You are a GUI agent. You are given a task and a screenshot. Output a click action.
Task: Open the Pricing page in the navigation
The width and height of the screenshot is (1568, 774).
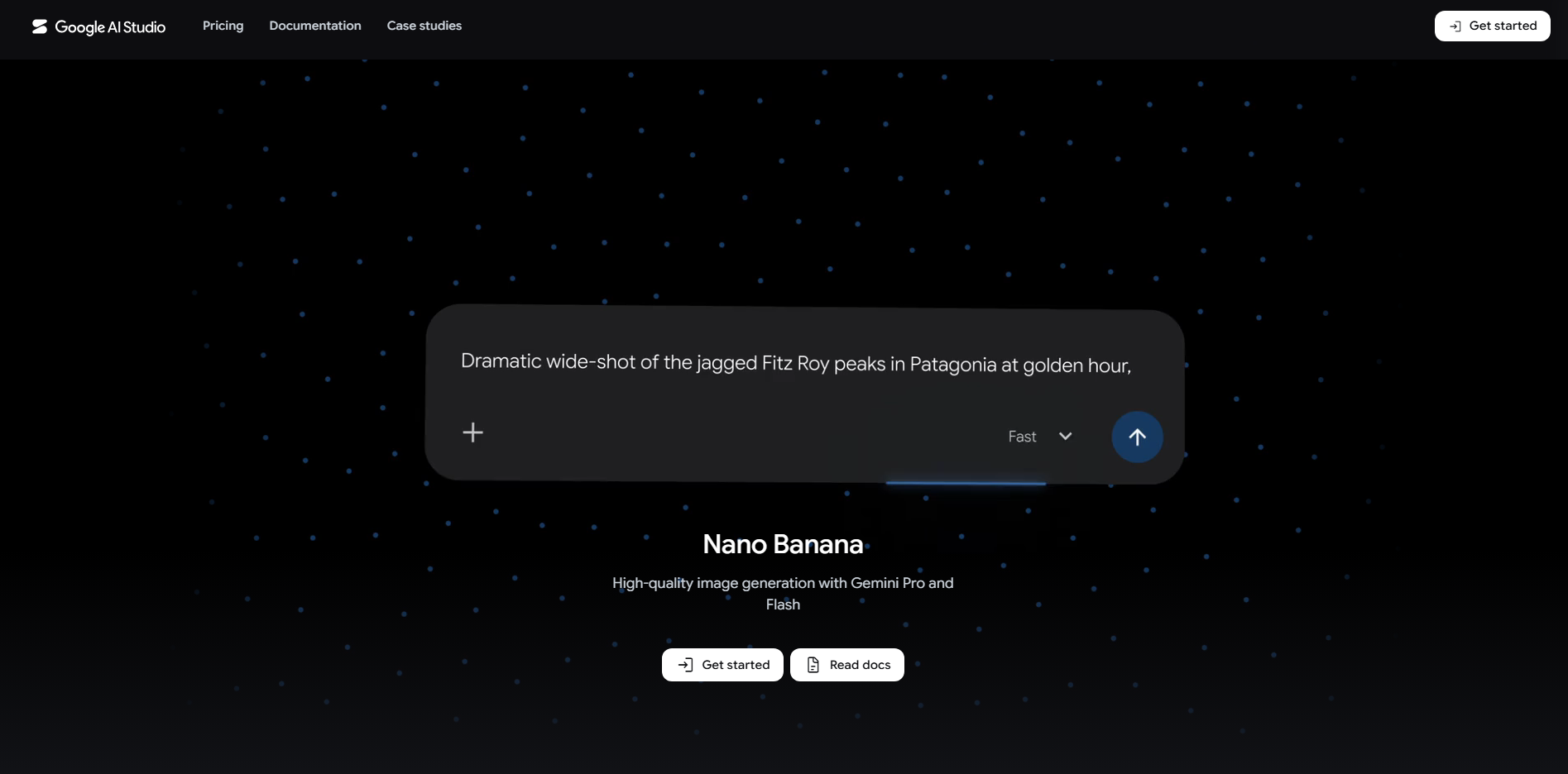tap(223, 26)
